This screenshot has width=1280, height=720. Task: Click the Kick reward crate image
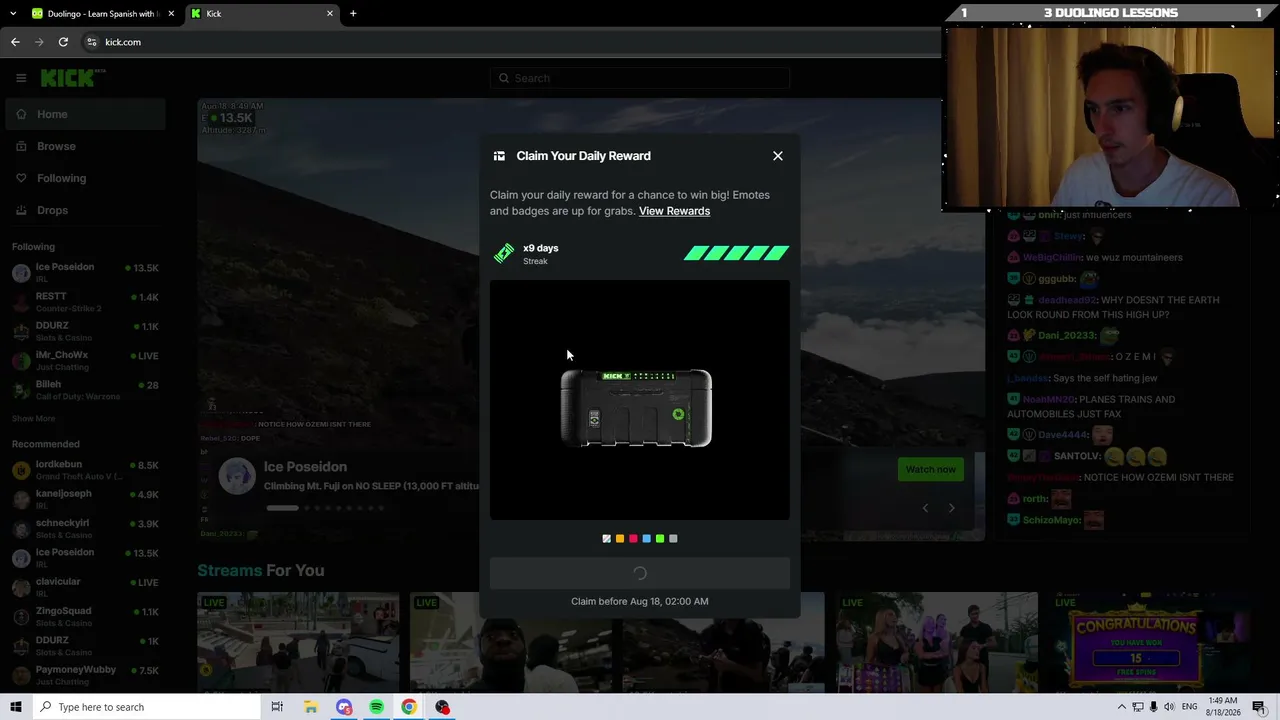click(636, 408)
